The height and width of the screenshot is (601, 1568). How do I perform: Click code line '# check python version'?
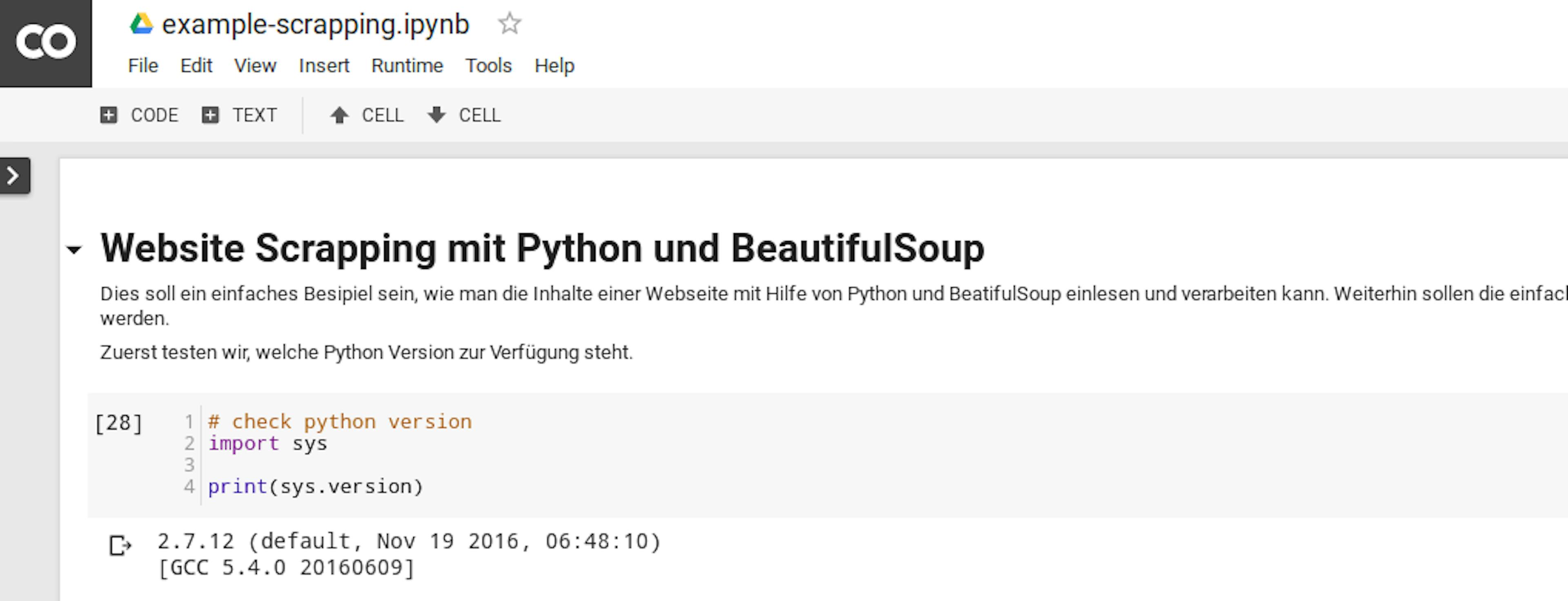340,421
